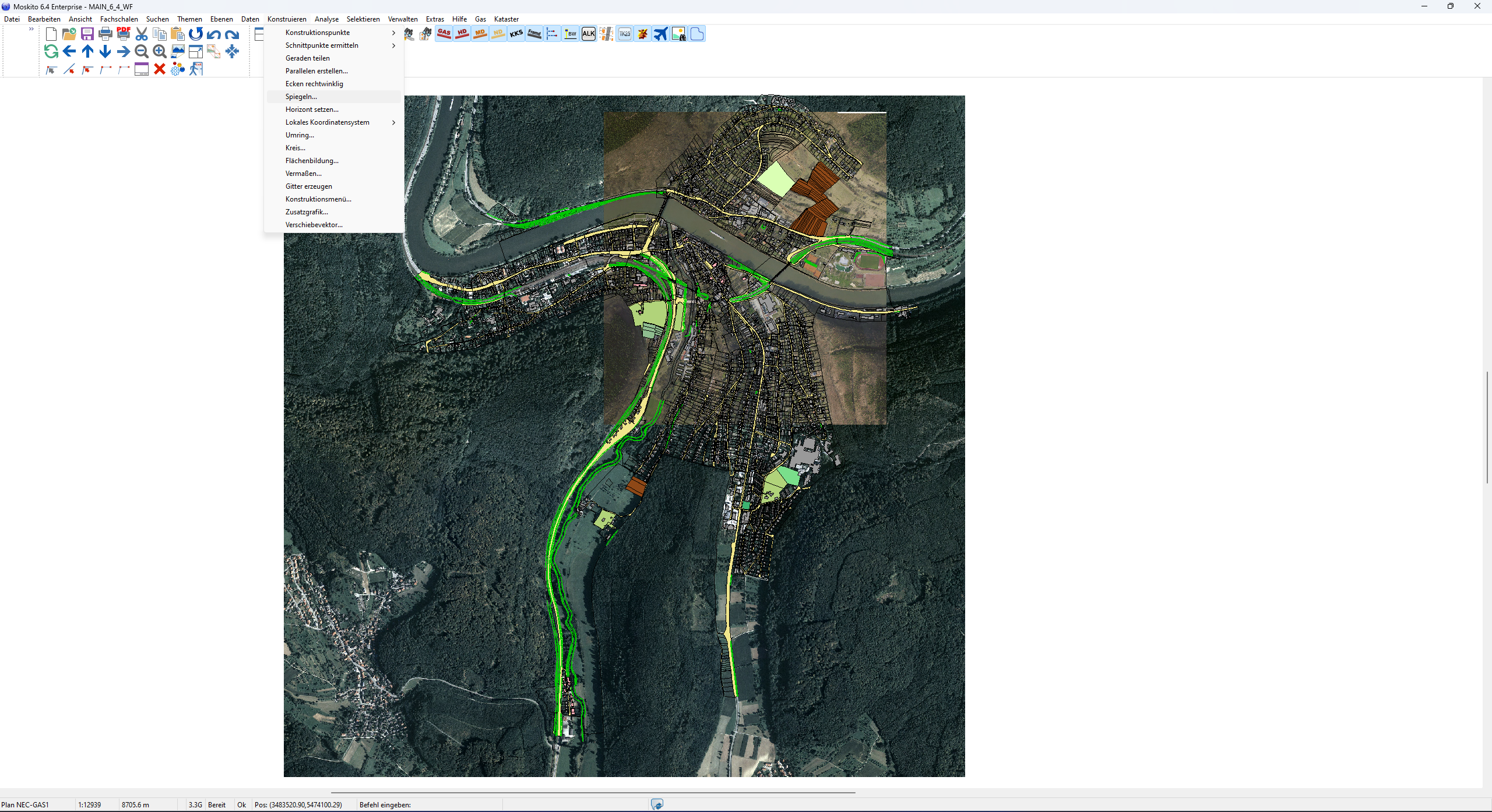The image size is (1492, 812).
Task: Click the zoom out magnifier icon
Action: tap(142, 52)
